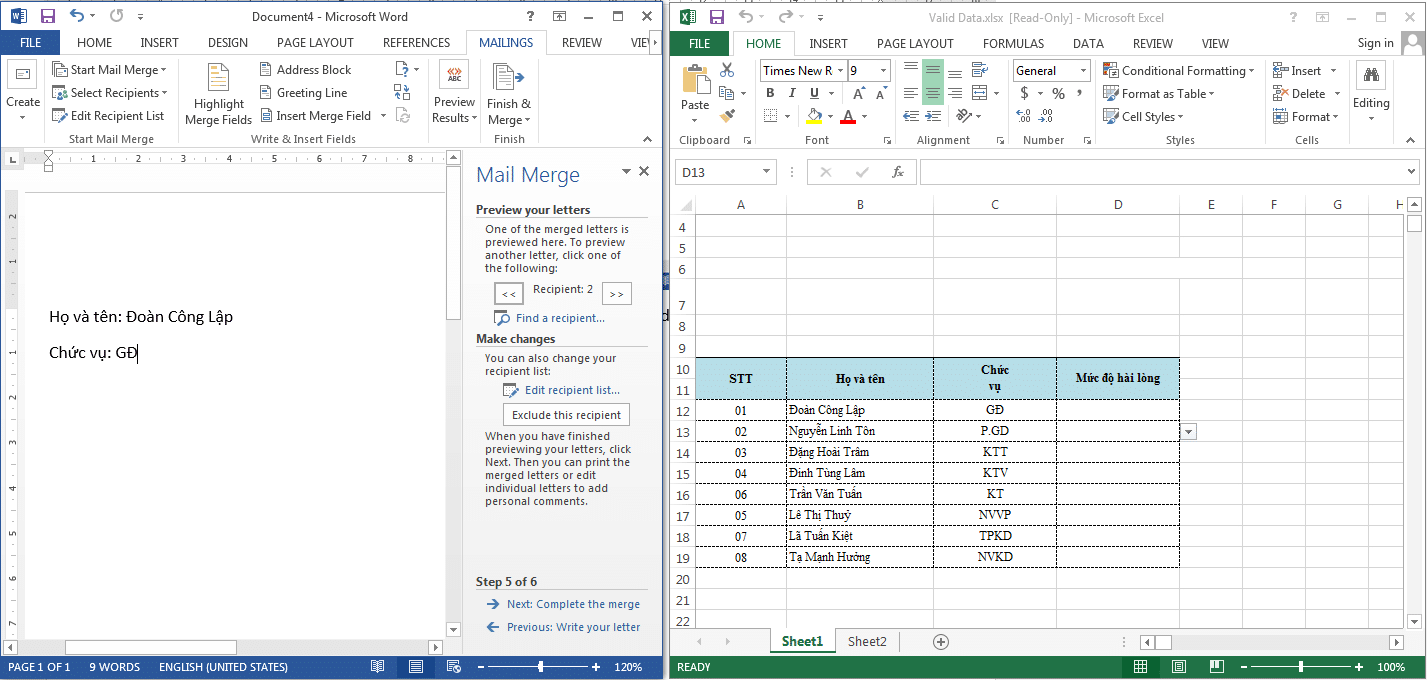Open Edit Recipient List in Word ribbon

(x=108, y=115)
